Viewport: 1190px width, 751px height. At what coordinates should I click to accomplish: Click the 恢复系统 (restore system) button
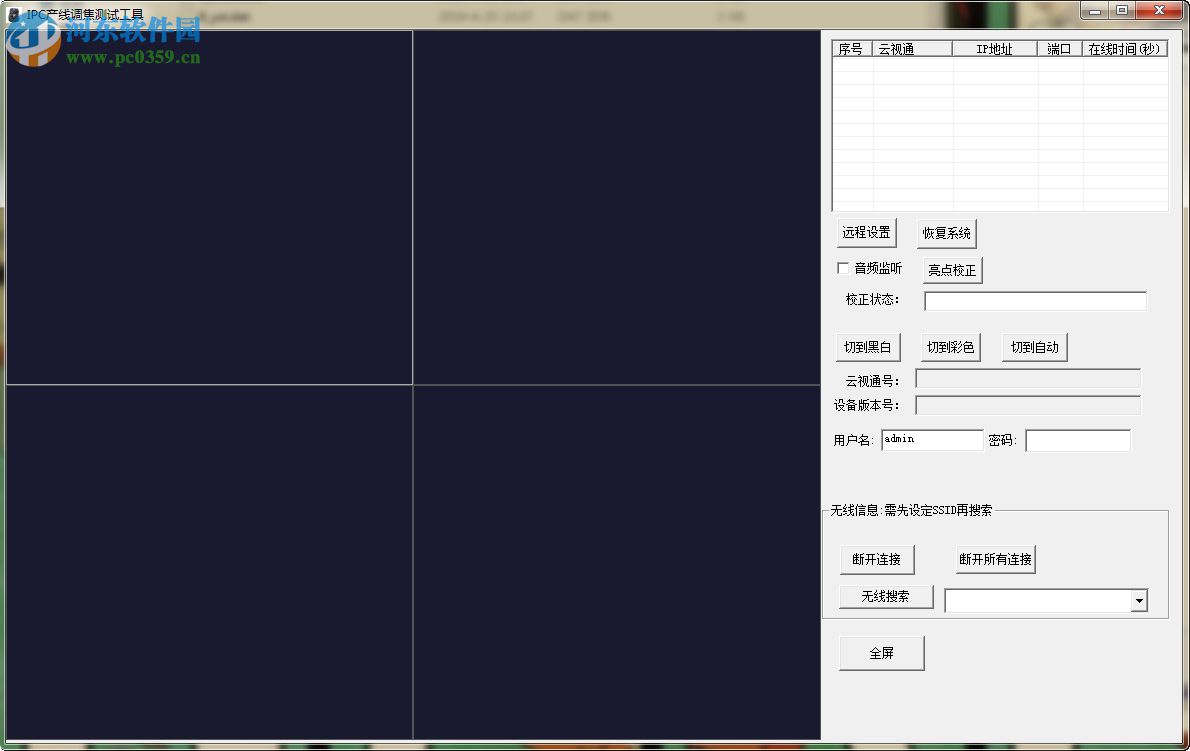(x=946, y=232)
